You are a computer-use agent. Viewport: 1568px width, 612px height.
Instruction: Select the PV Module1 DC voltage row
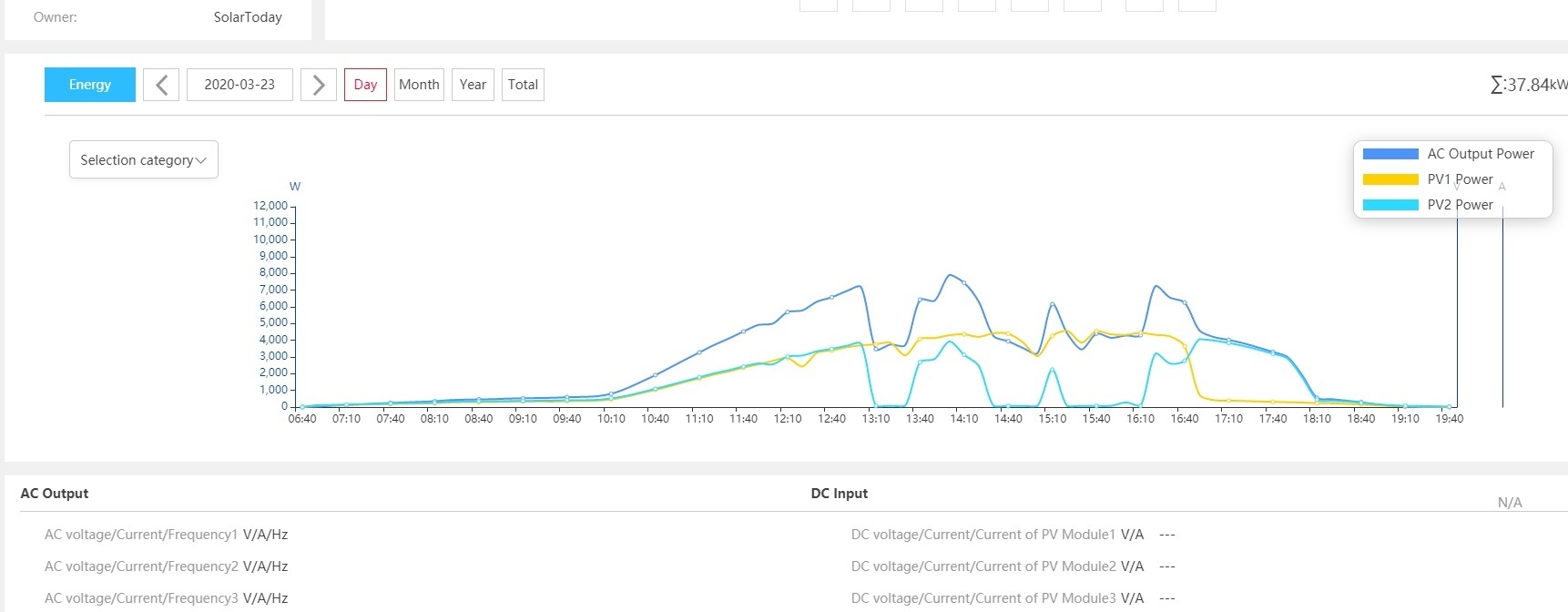997,535
